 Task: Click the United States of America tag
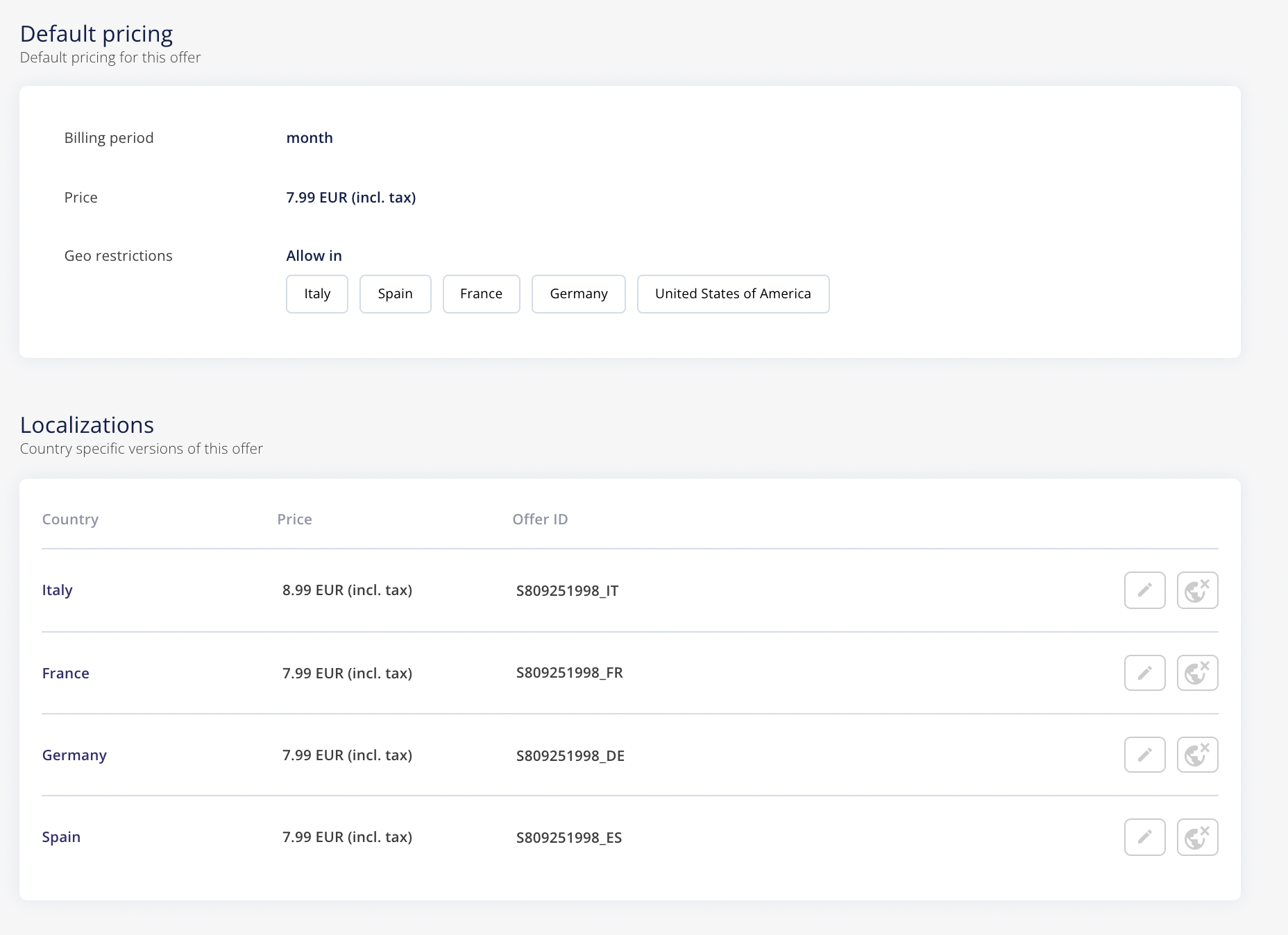pyautogui.click(x=734, y=294)
